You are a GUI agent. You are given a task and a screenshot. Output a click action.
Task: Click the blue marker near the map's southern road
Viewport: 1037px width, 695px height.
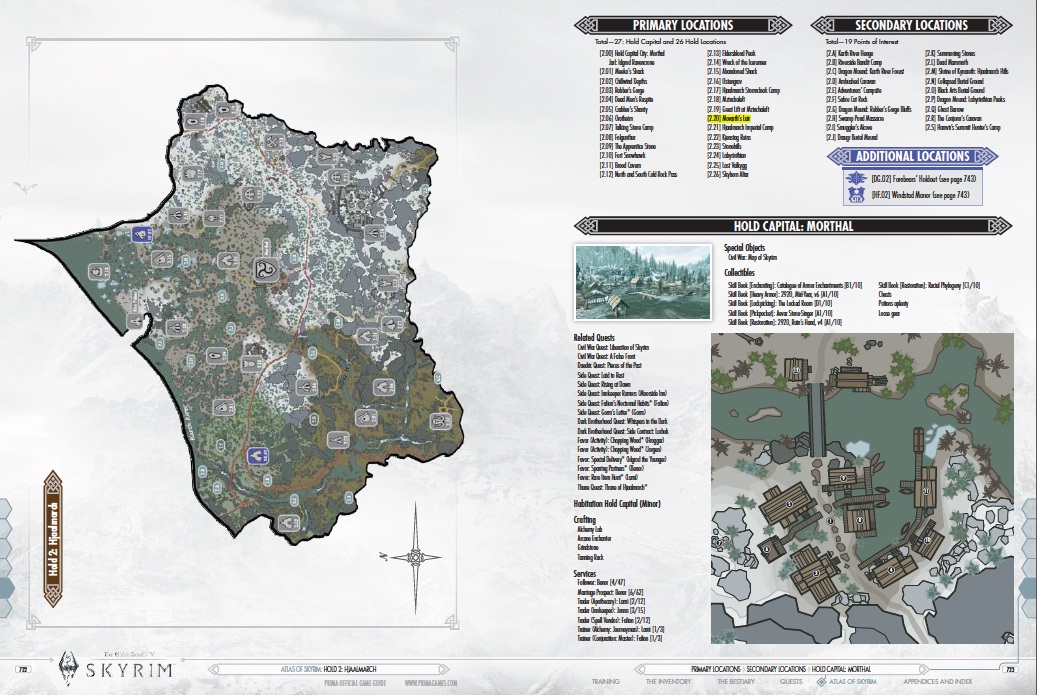257,455
